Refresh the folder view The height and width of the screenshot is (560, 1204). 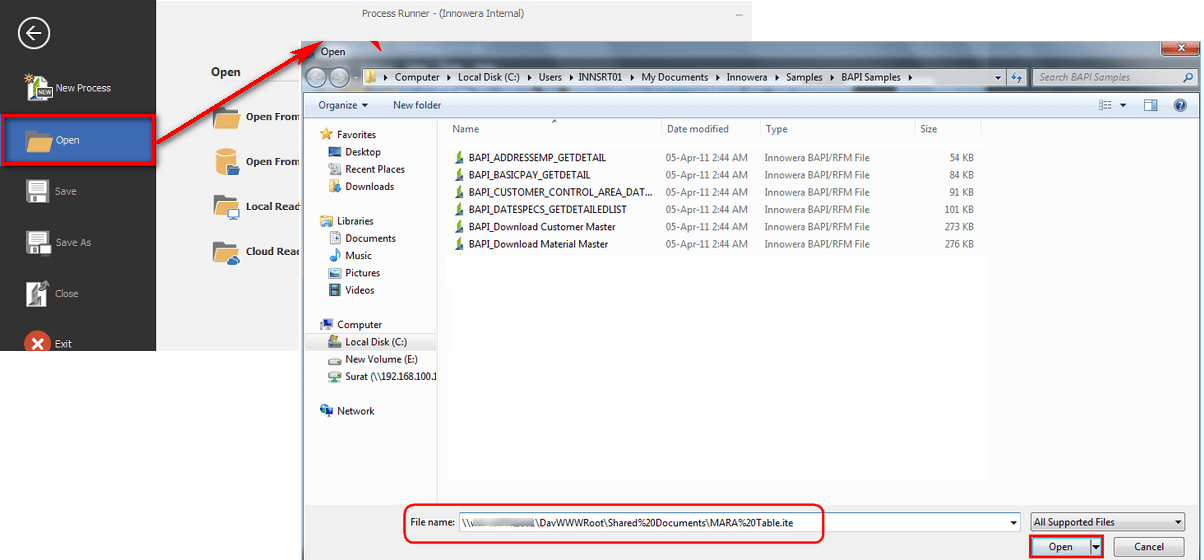(x=1017, y=77)
